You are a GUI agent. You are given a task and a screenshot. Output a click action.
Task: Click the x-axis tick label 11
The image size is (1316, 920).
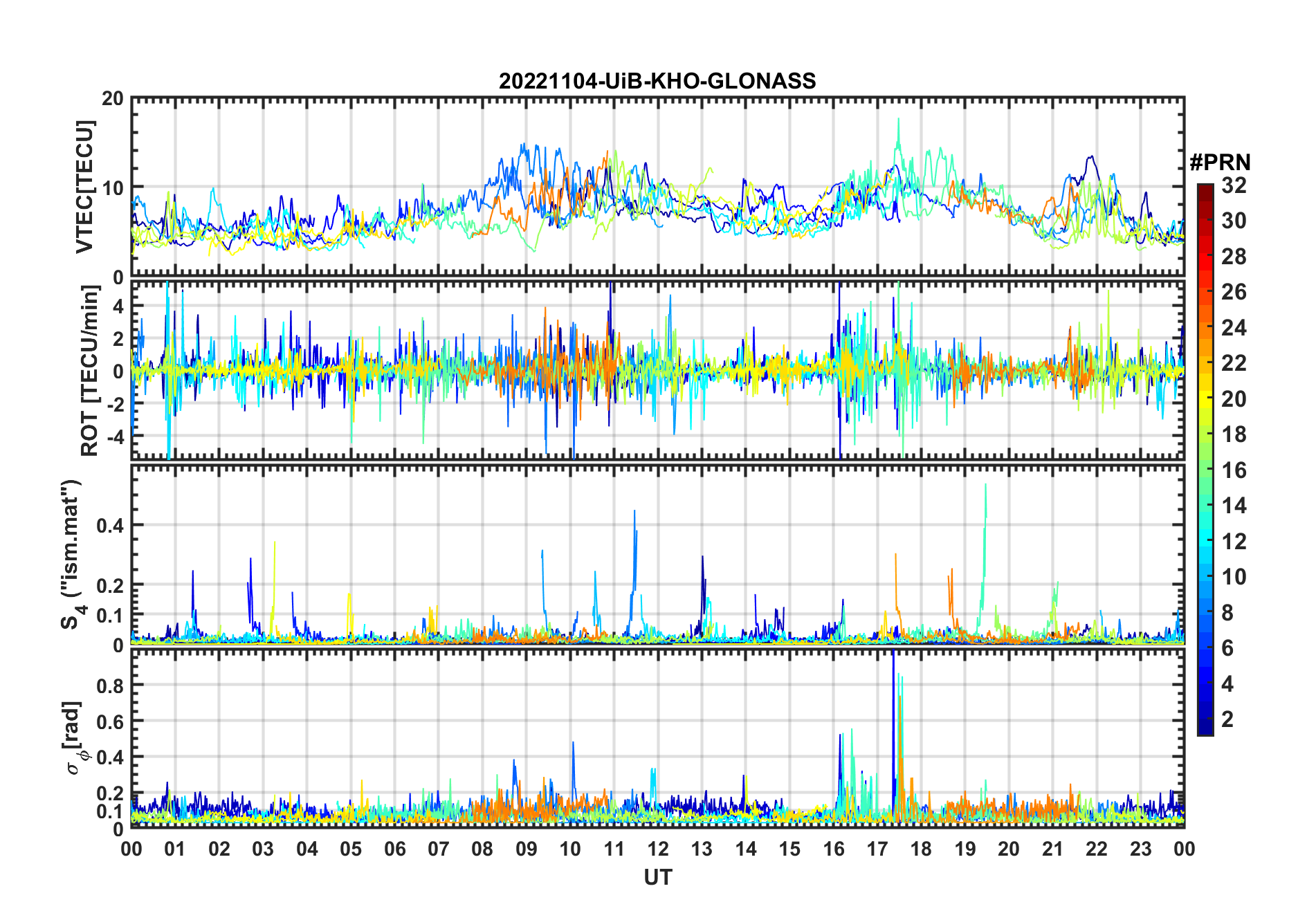tap(614, 849)
